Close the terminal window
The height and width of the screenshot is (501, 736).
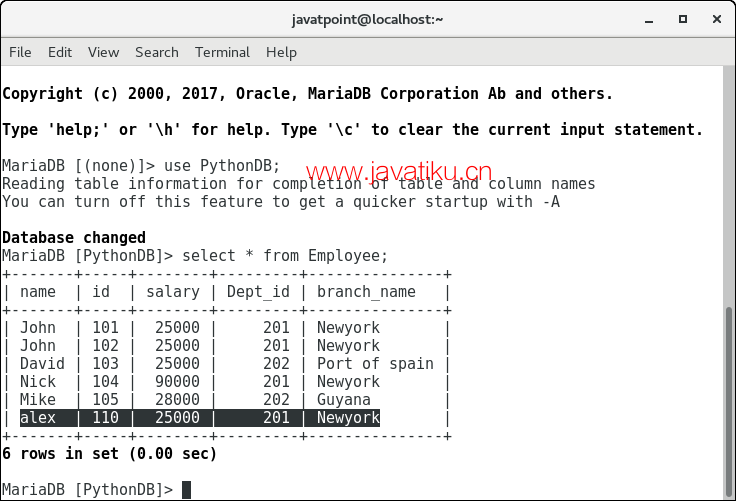point(717,19)
